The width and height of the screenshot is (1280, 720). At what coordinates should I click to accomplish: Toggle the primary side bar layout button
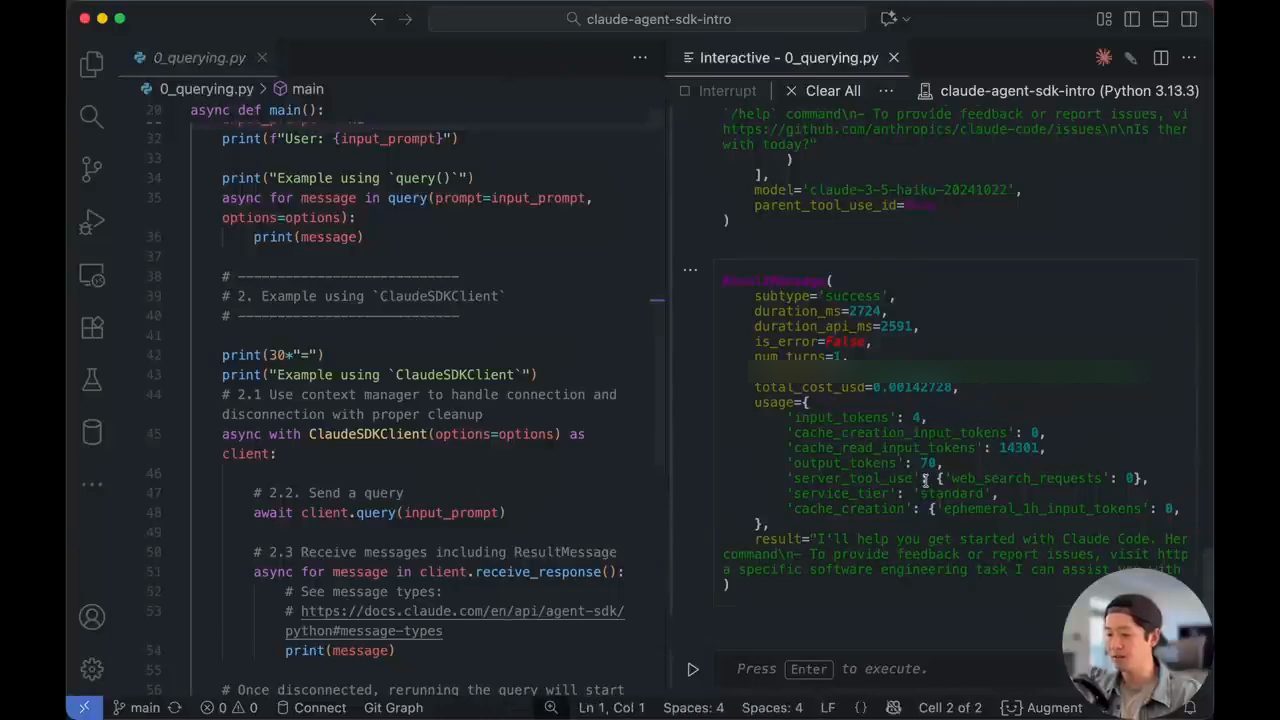(x=1132, y=19)
